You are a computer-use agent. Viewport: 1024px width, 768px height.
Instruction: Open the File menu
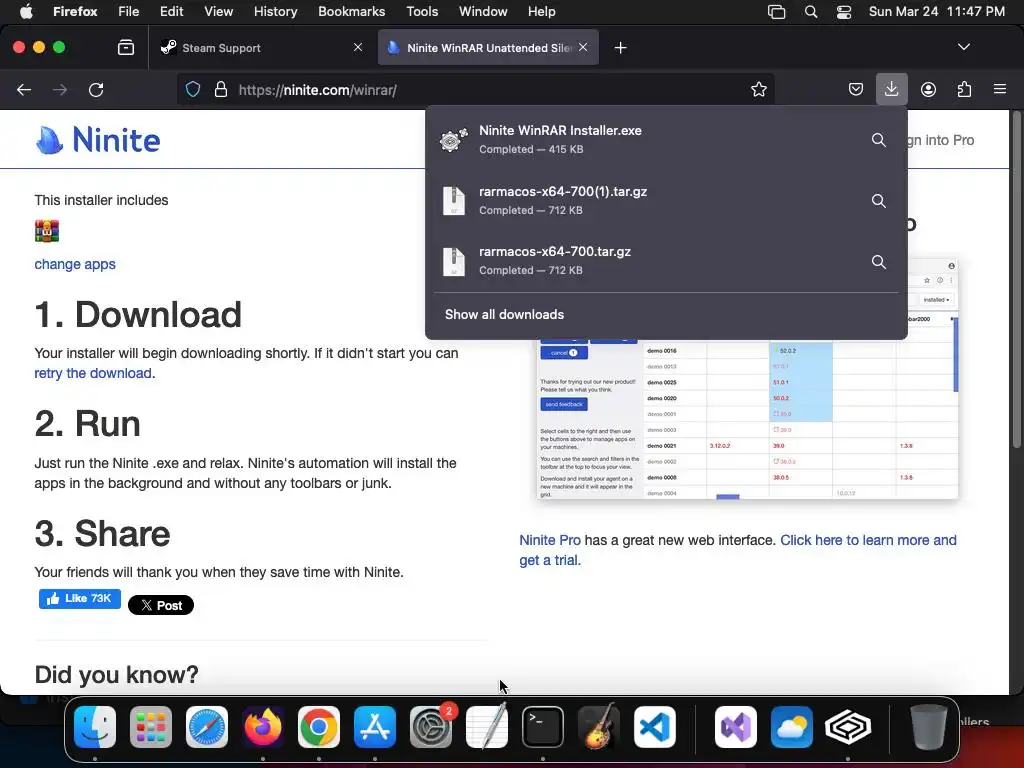(129, 12)
